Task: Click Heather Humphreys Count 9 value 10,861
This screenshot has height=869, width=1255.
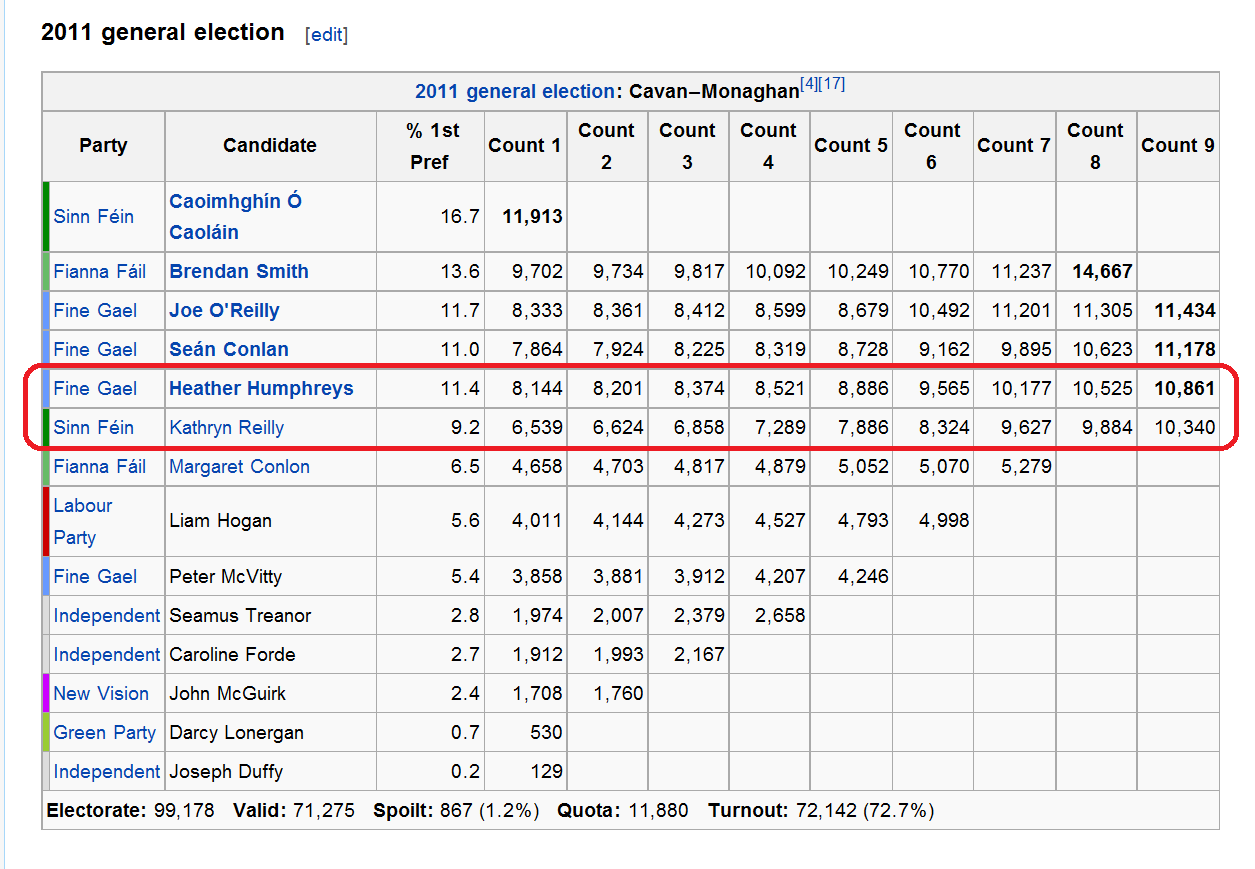Action: tap(1183, 388)
